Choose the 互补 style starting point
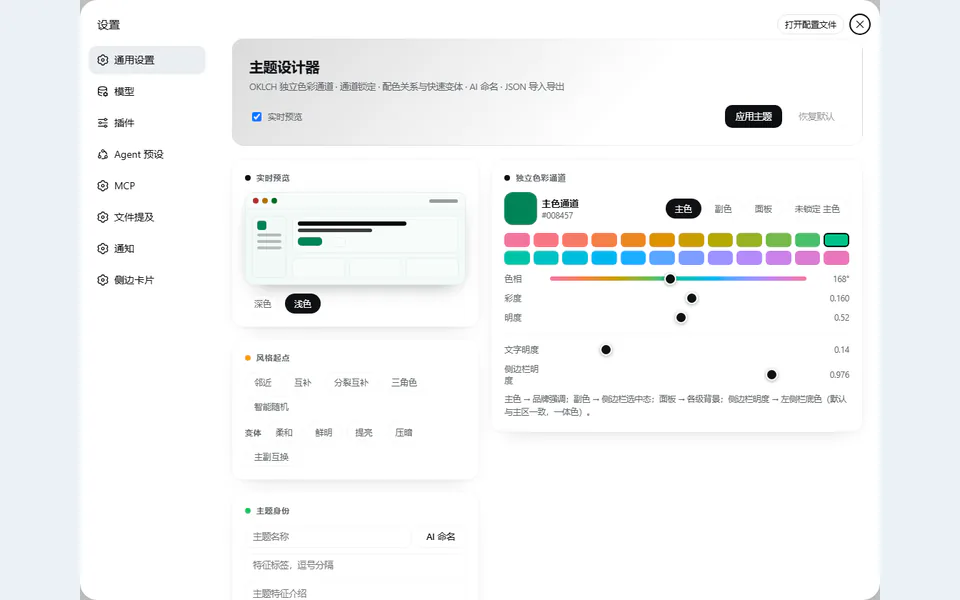This screenshot has height=600, width=960. click(x=302, y=382)
